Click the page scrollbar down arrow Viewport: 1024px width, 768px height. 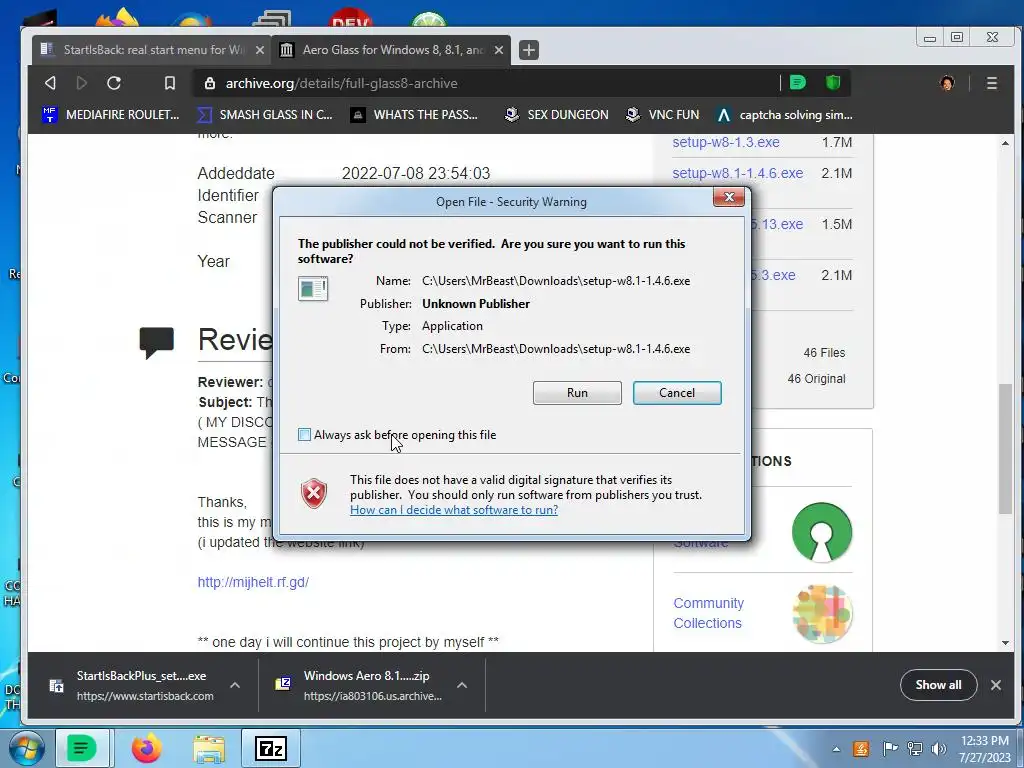(x=1005, y=643)
